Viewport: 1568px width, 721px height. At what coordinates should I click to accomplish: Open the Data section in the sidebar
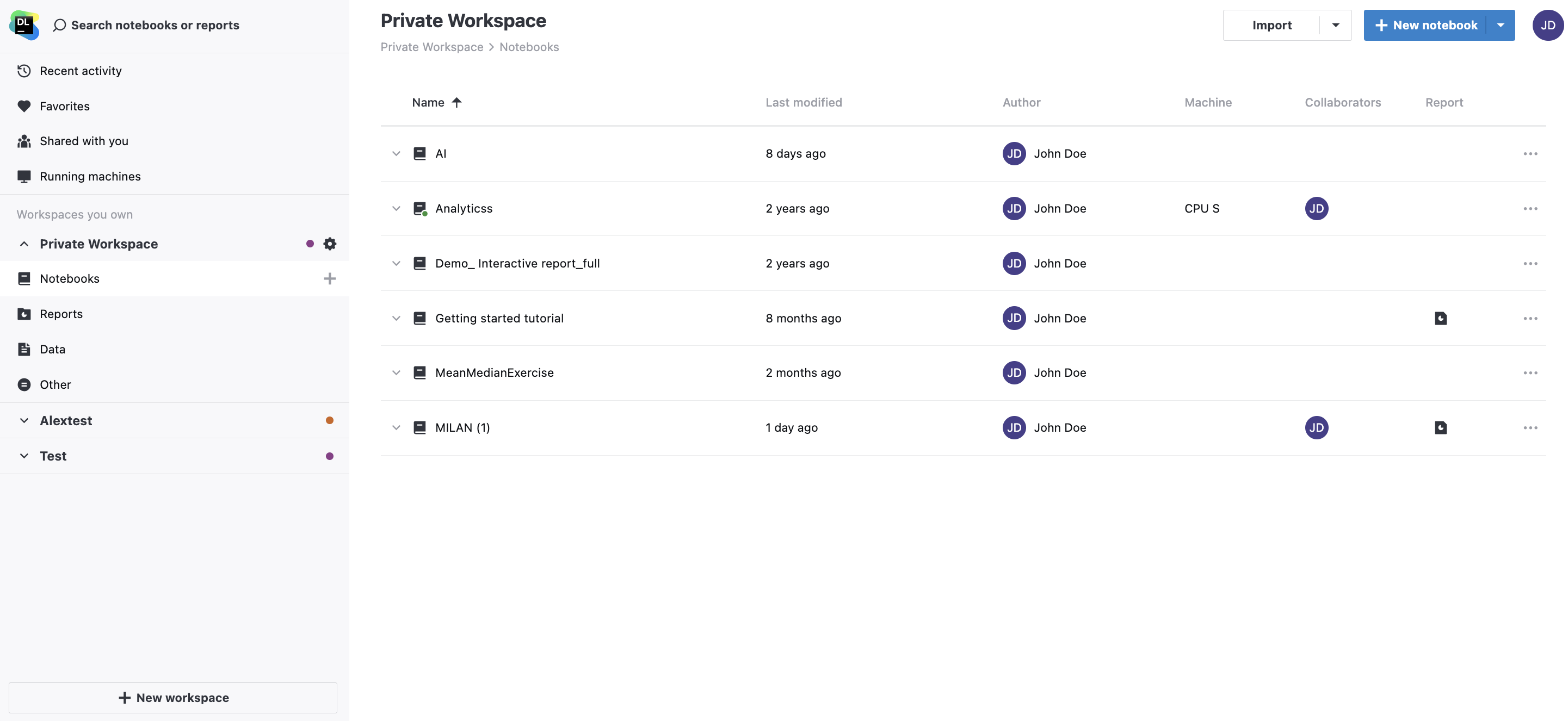(52, 349)
